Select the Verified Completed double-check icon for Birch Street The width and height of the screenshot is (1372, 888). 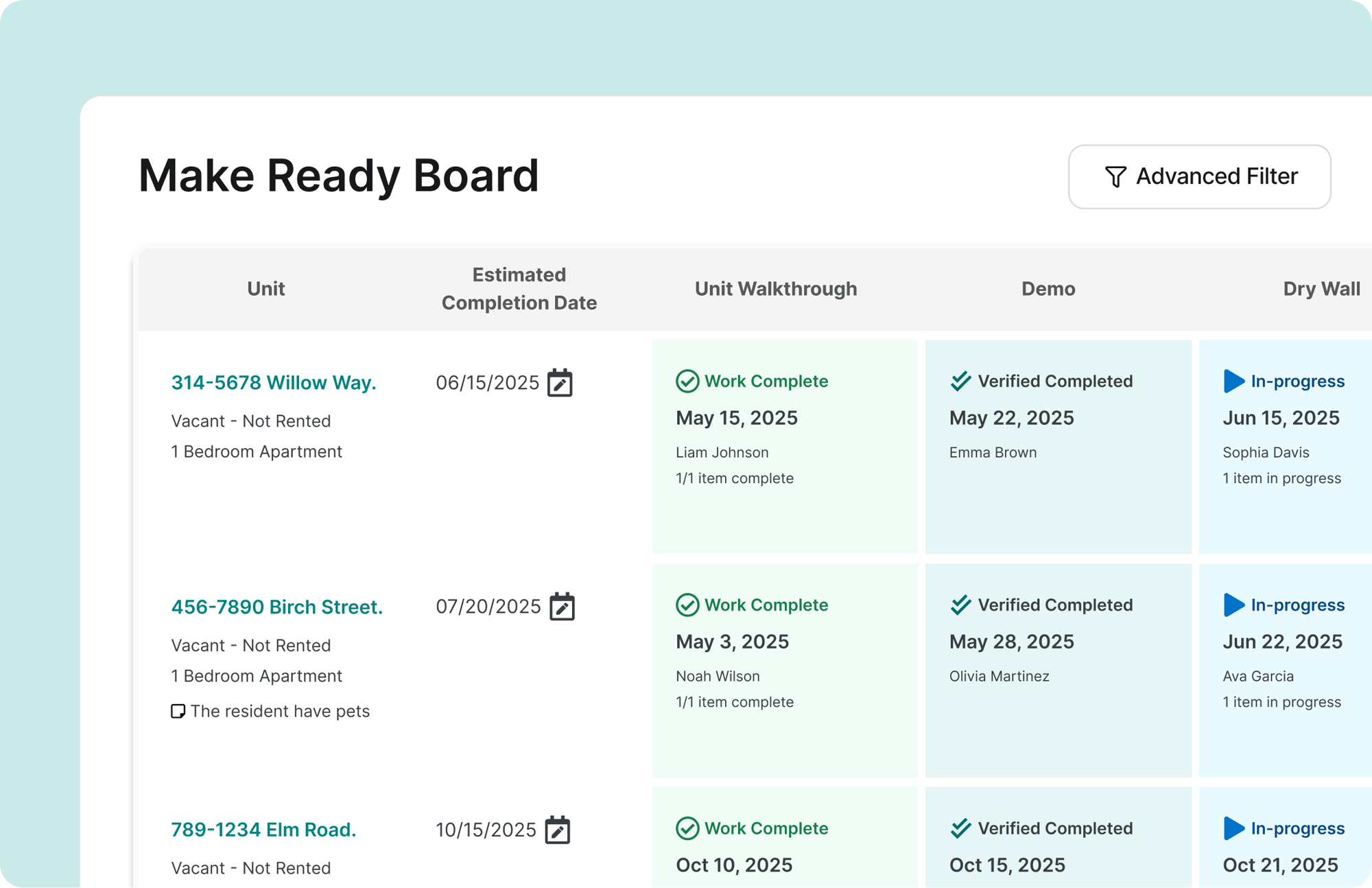point(960,605)
